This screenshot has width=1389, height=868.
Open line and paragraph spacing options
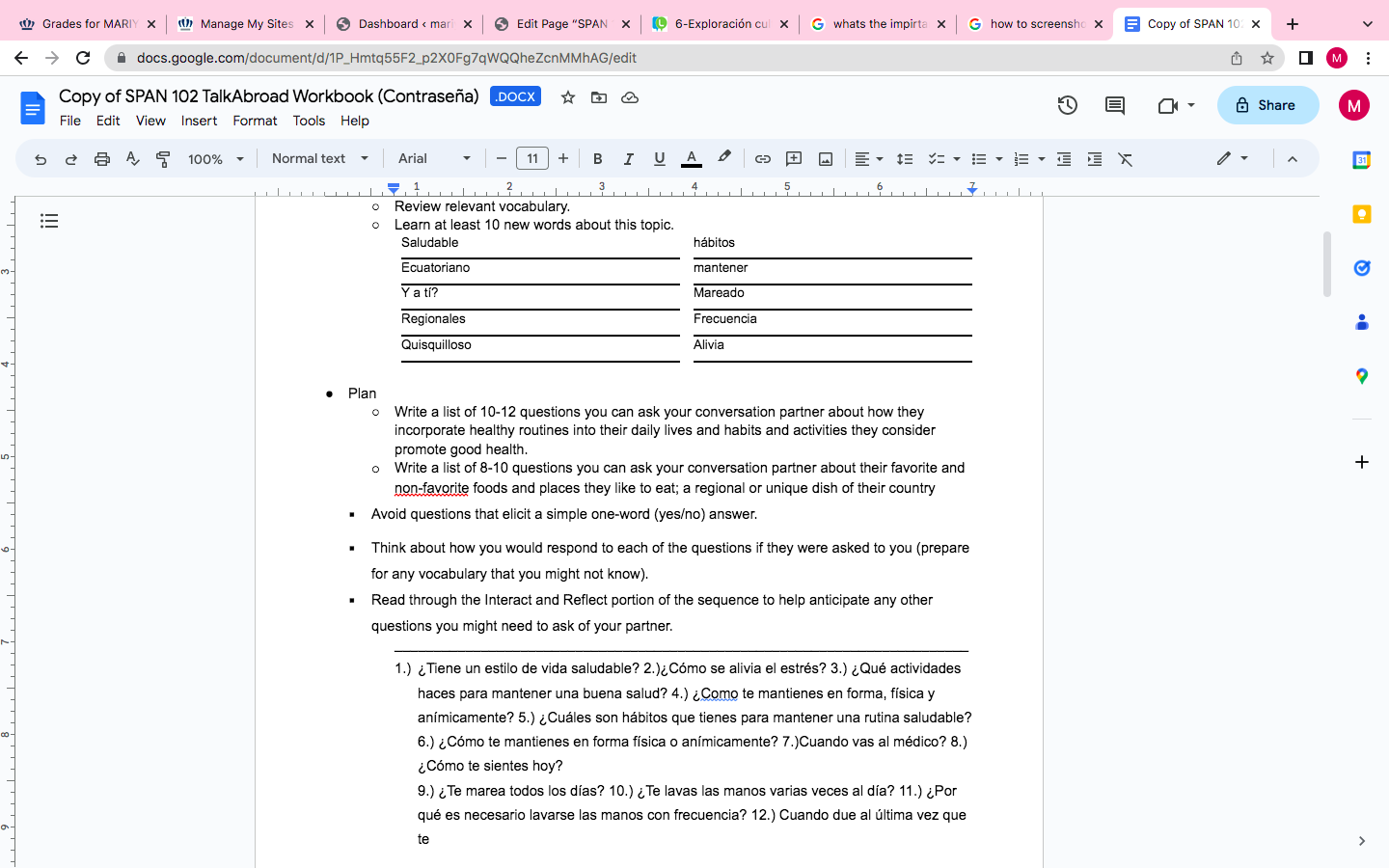(904, 159)
